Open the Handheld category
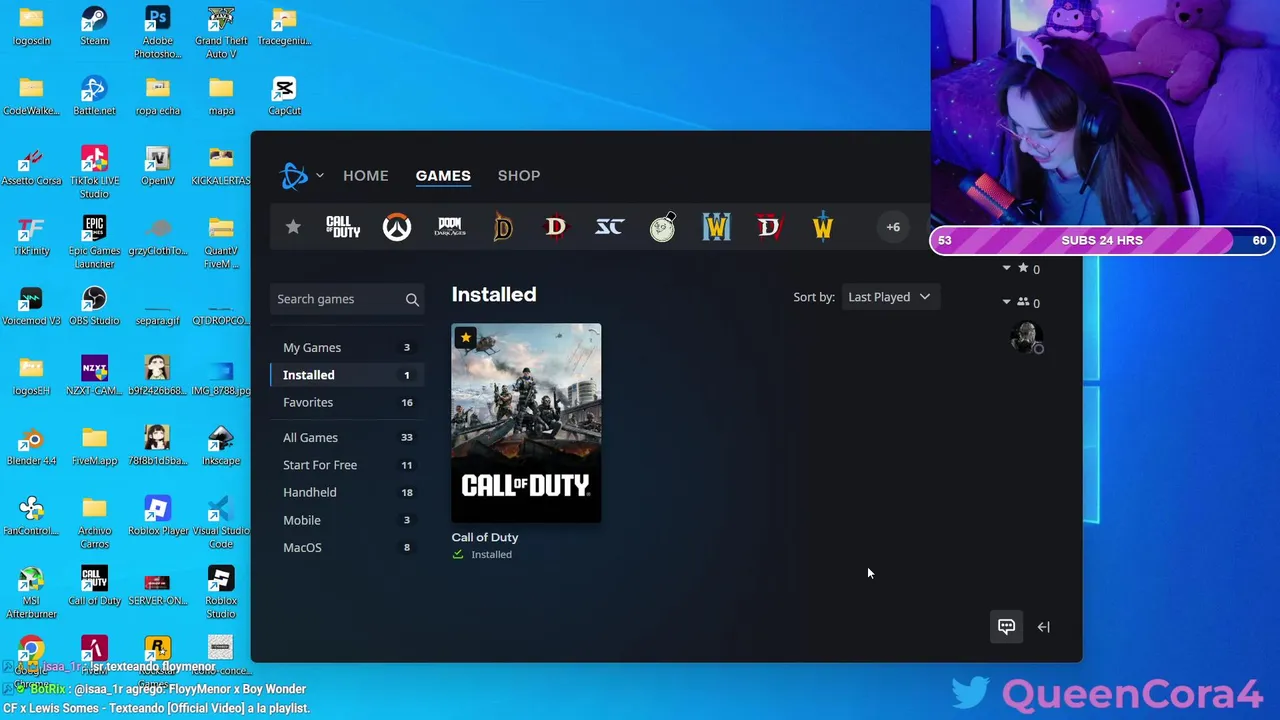 point(347,492)
